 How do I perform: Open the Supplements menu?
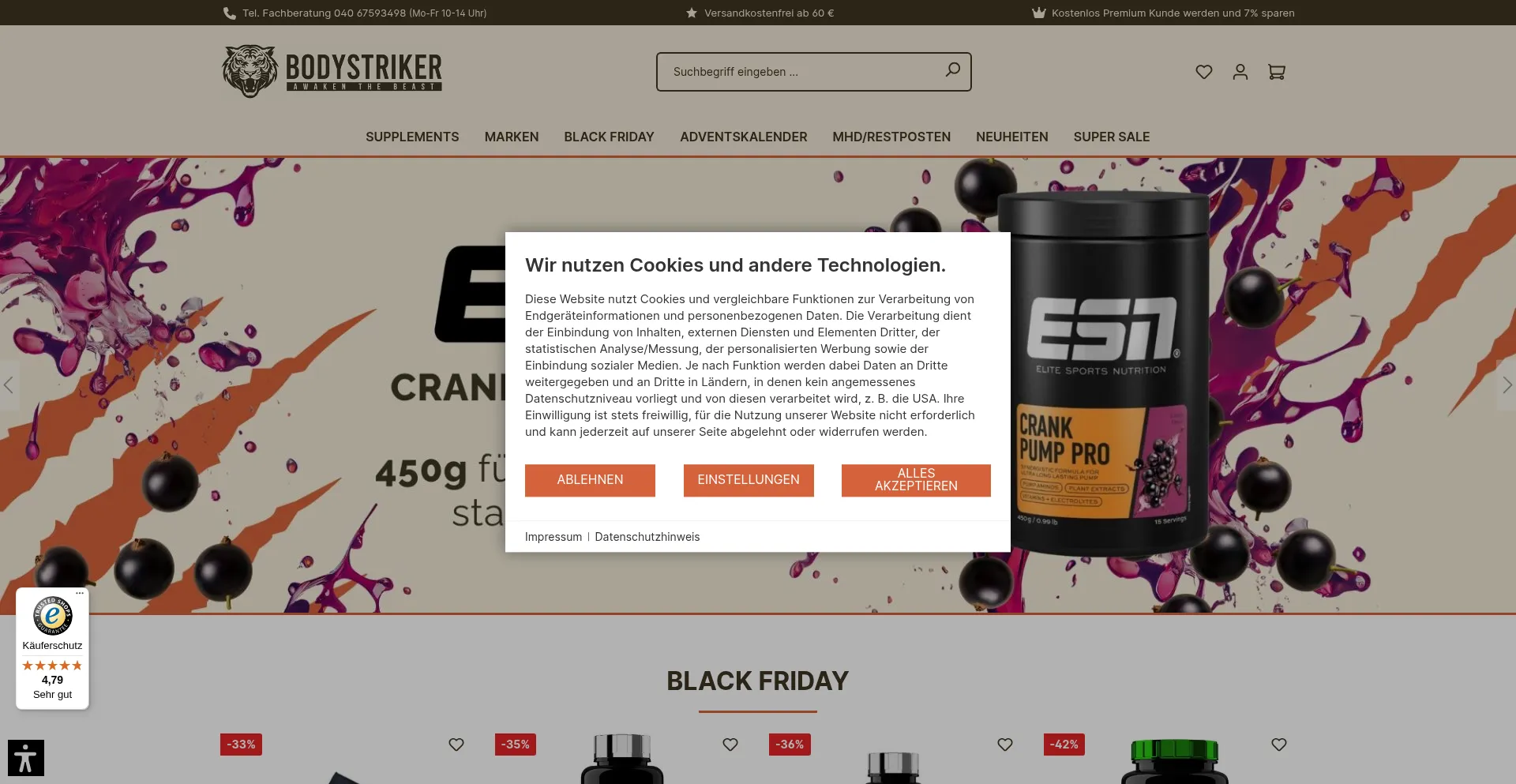point(412,137)
